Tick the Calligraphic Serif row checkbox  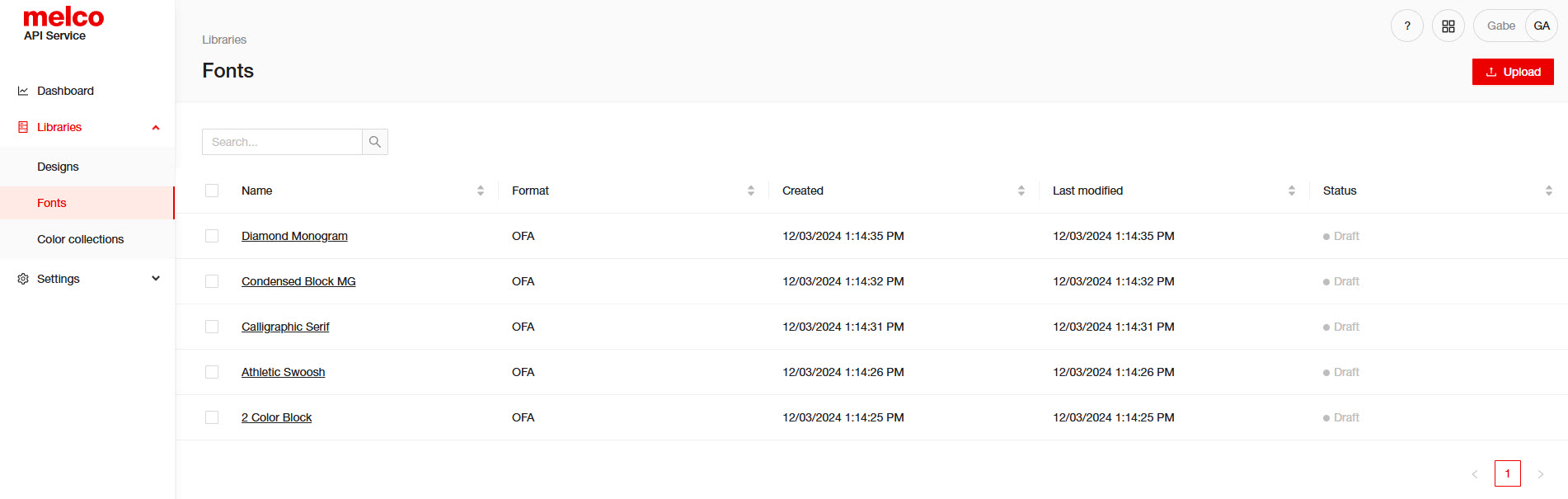[x=212, y=327]
